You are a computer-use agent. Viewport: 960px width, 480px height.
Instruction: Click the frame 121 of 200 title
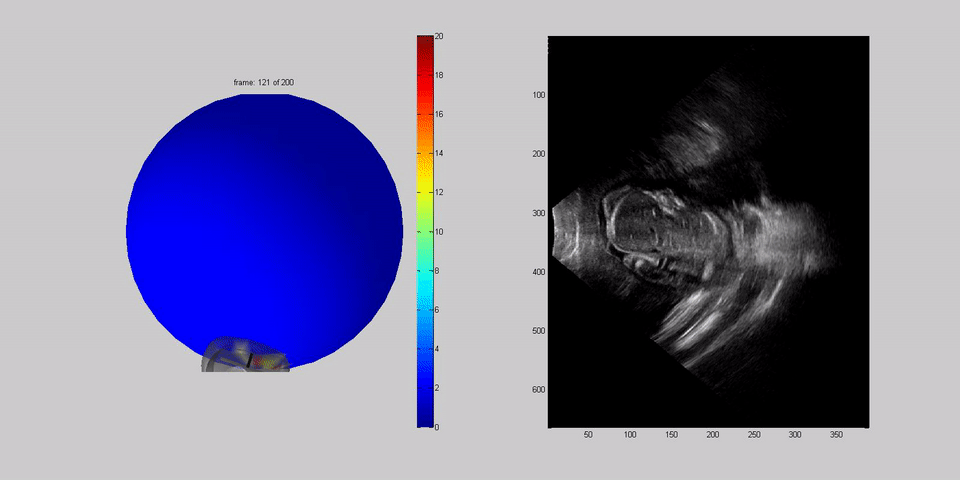tap(264, 82)
